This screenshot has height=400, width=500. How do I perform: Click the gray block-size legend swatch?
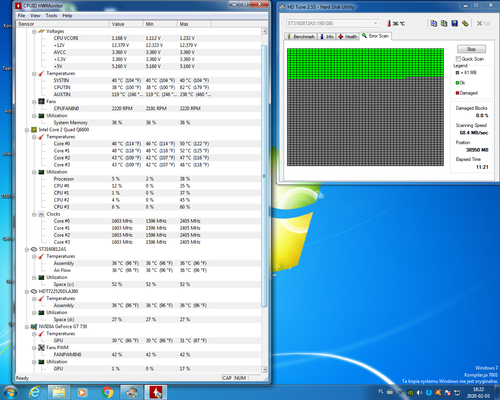[x=457, y=73]
